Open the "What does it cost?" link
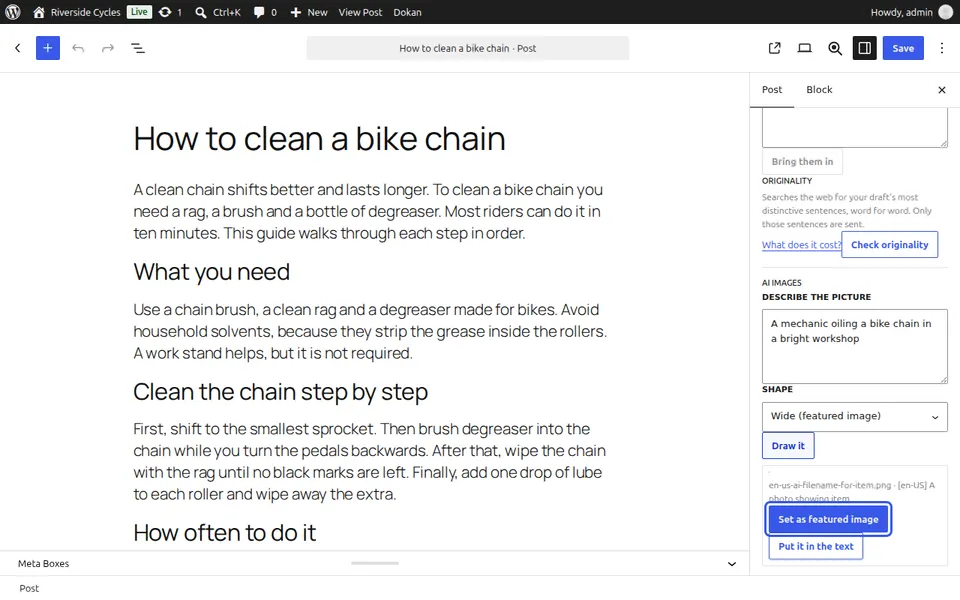The width and height of the screenshot is (960, 600). tap(801, 245)
